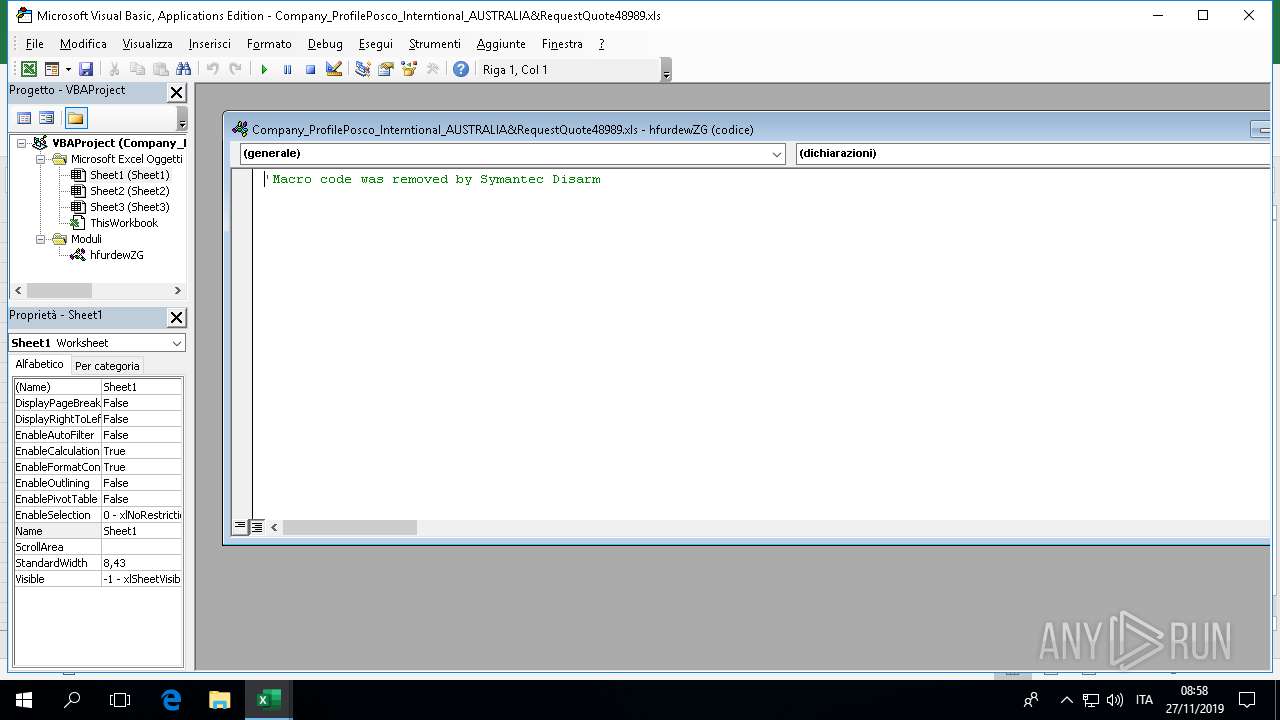Open toolbar options overflow arrow
Screen dimensions: 1280x720
click(x=667, y=70)
